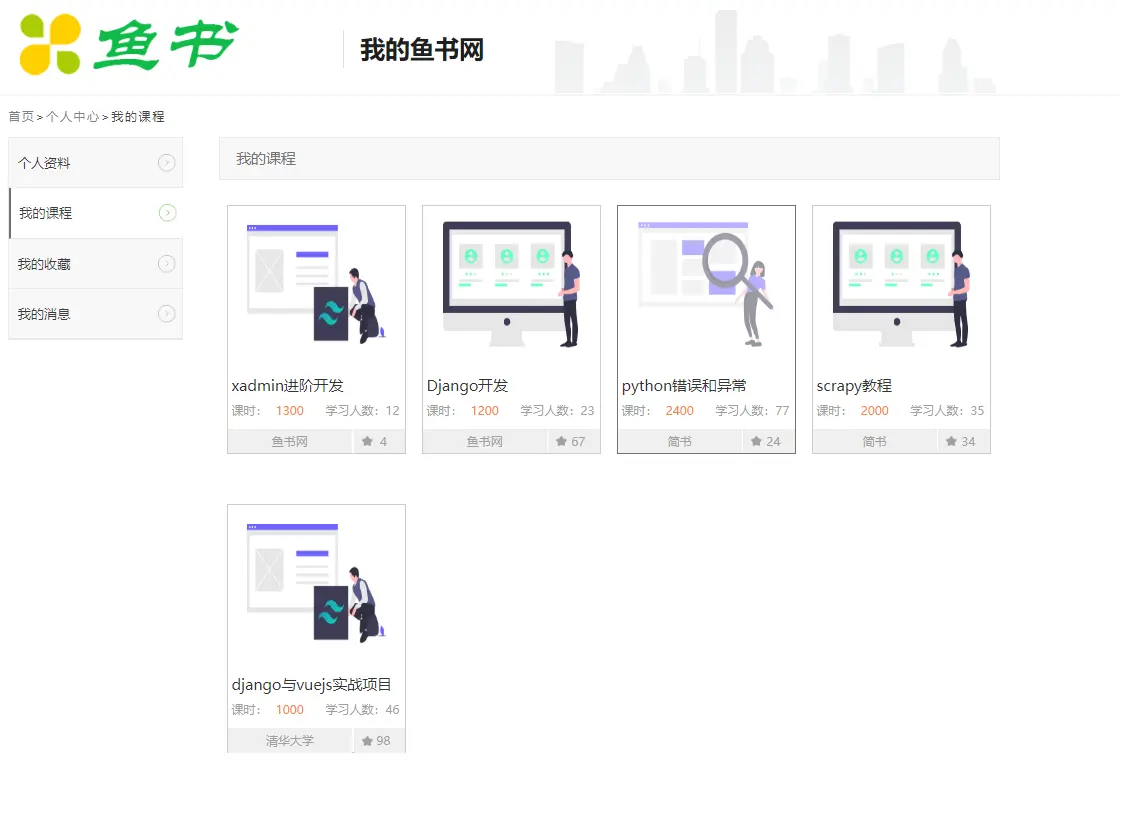
Task: Click 鱼书网 organization on xadmin进阶开发 card
Action: (290, 442)
